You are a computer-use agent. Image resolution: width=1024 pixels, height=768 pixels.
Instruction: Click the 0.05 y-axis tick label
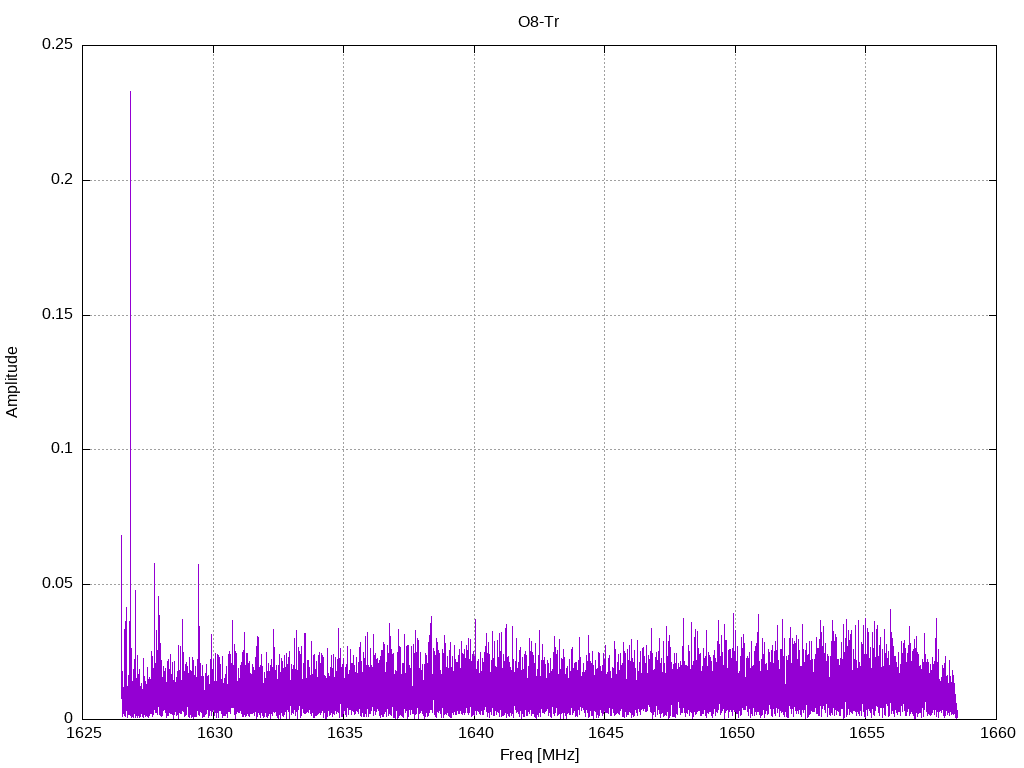[x=57, y=584]
